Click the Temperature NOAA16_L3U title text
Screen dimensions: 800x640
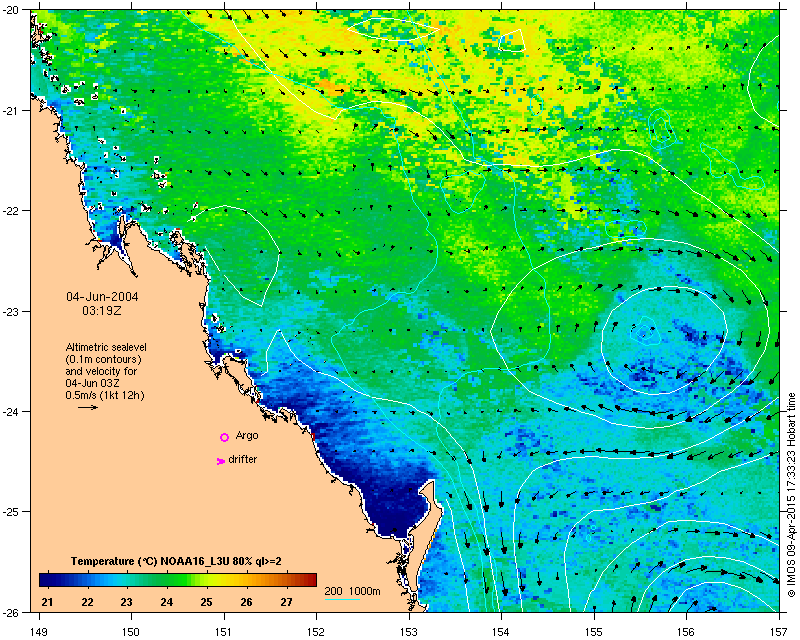(176, 561)
